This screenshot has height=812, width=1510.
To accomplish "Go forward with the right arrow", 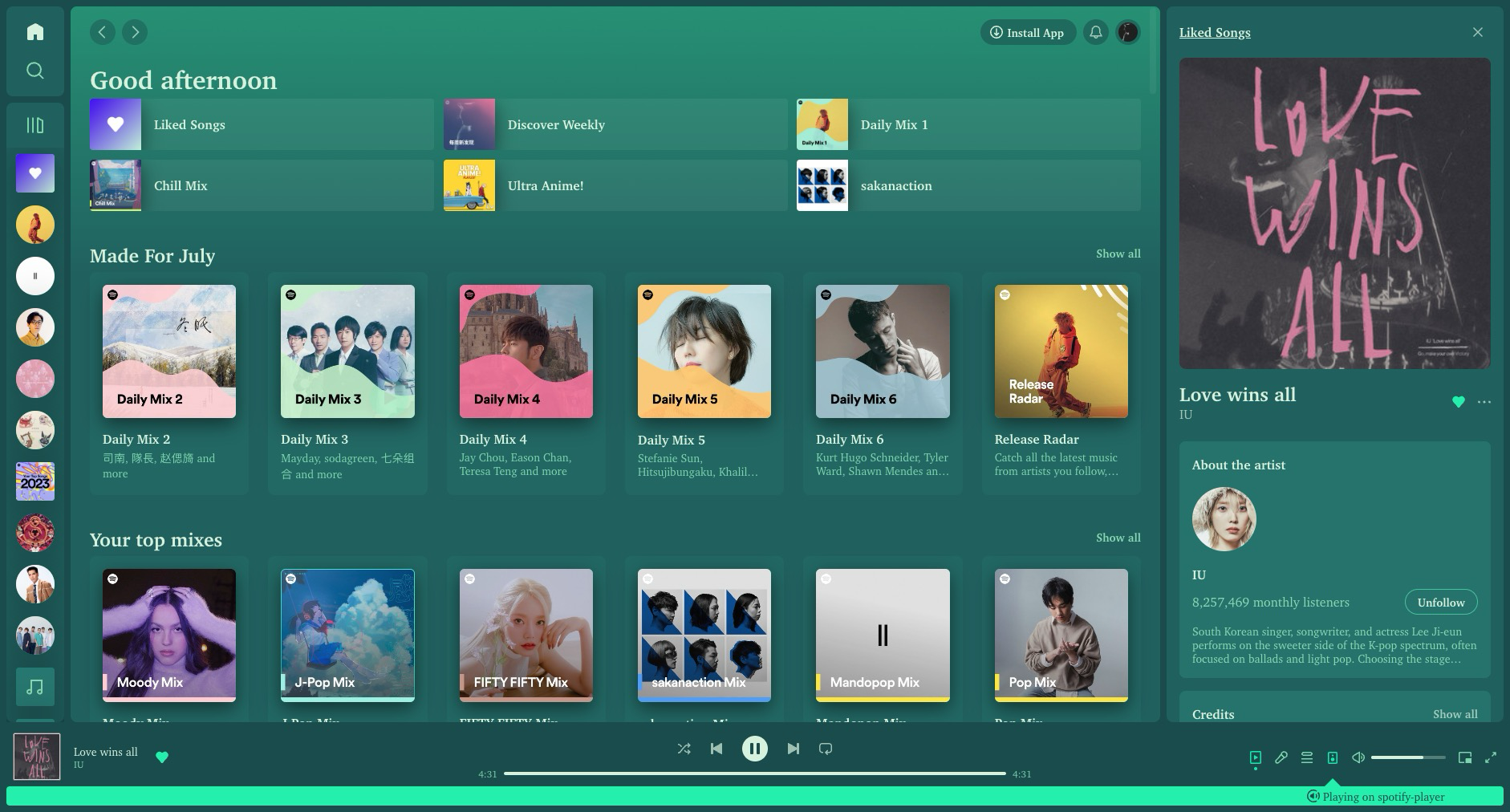I will [x=135, y=32].
